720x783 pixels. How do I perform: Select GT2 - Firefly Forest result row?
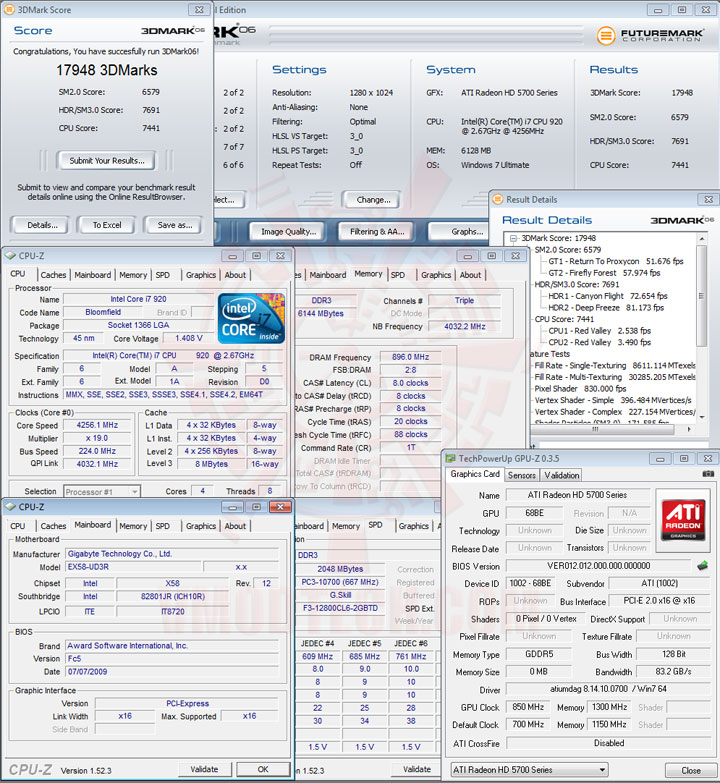coord(604,273)
